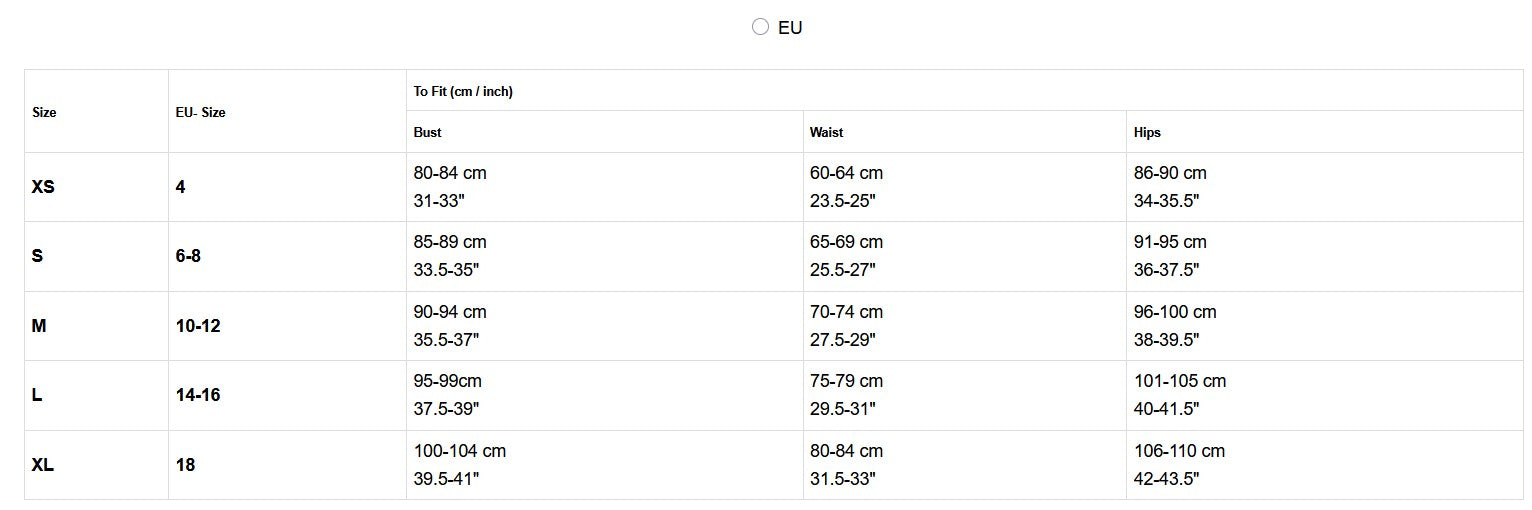The width and height of the screenshot is (1532, 510).
Task: Select the EU radio button
Action: coord(760,27)
